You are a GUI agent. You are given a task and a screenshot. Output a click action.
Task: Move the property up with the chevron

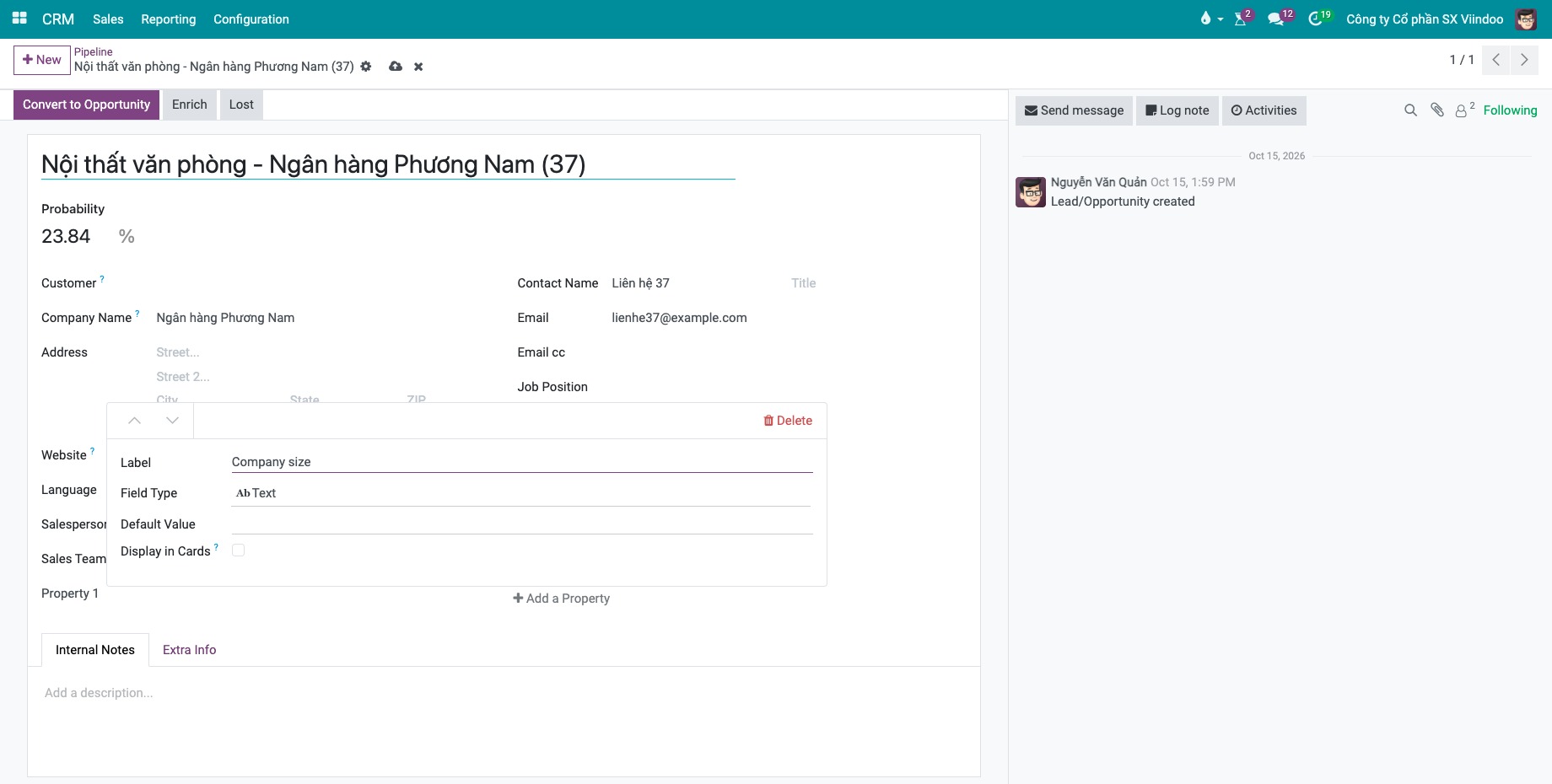click(134, 421)
